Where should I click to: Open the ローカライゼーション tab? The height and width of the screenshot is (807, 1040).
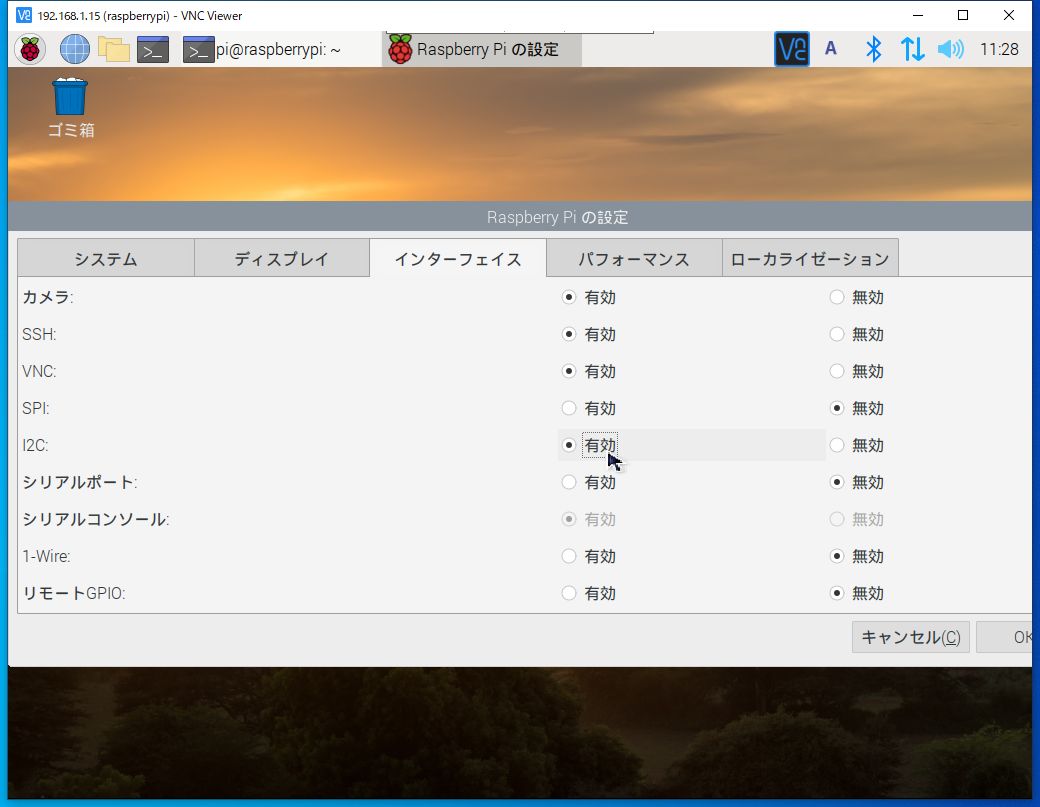pos(808,257)
